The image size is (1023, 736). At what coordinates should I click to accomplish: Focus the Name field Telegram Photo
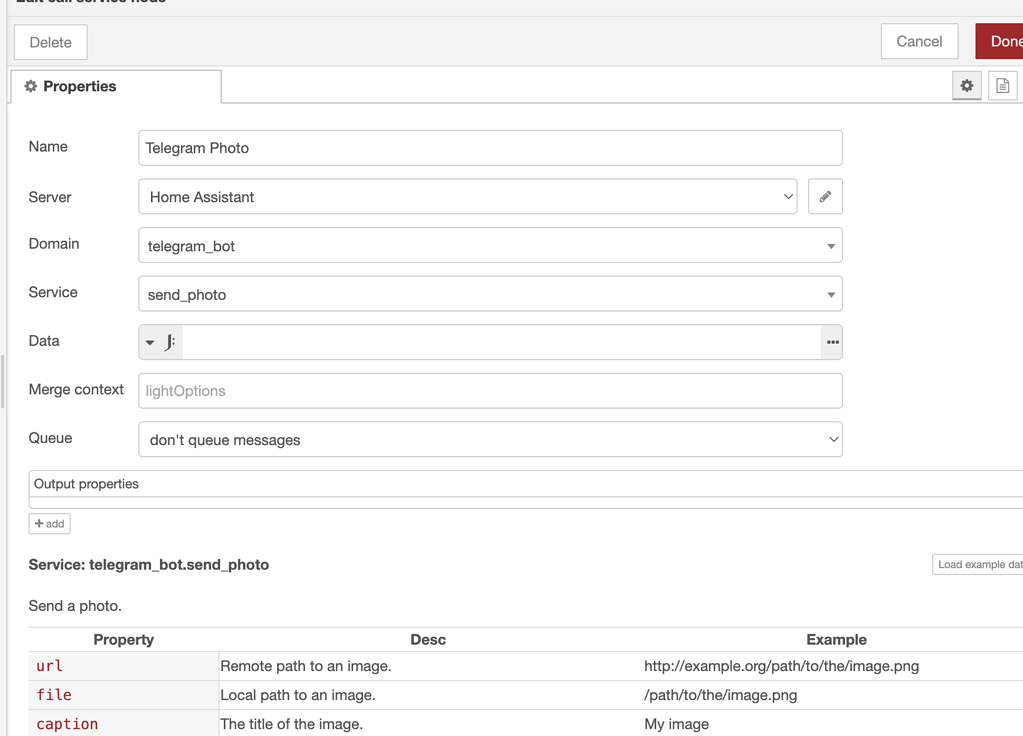490,148
